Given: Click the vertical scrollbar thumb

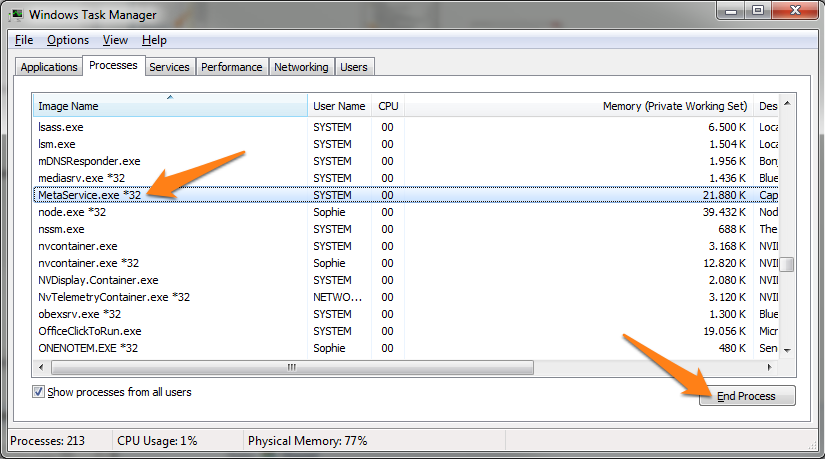Looking at the screenshot, I should [787, 264].
